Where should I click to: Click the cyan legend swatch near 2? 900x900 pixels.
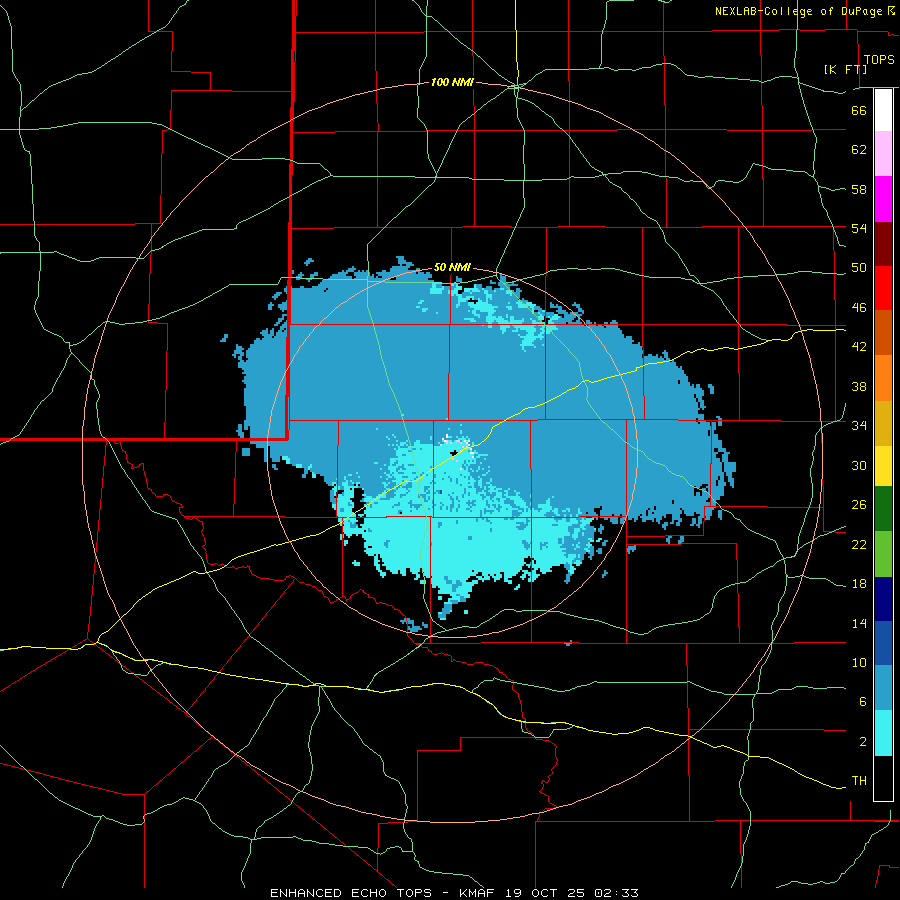point(883,733)
